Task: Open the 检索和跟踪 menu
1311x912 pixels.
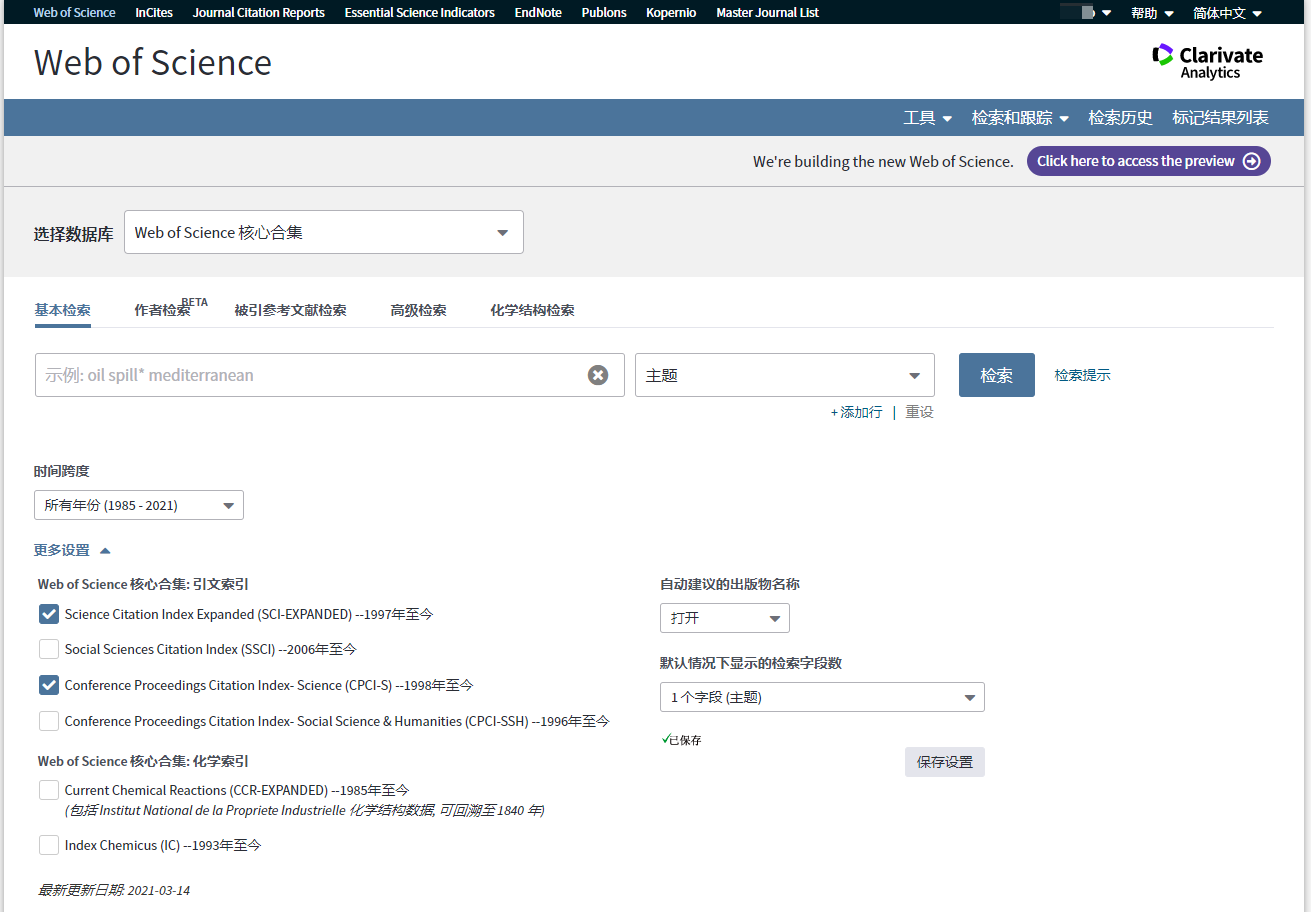Action: click(x=1021, y=118)
